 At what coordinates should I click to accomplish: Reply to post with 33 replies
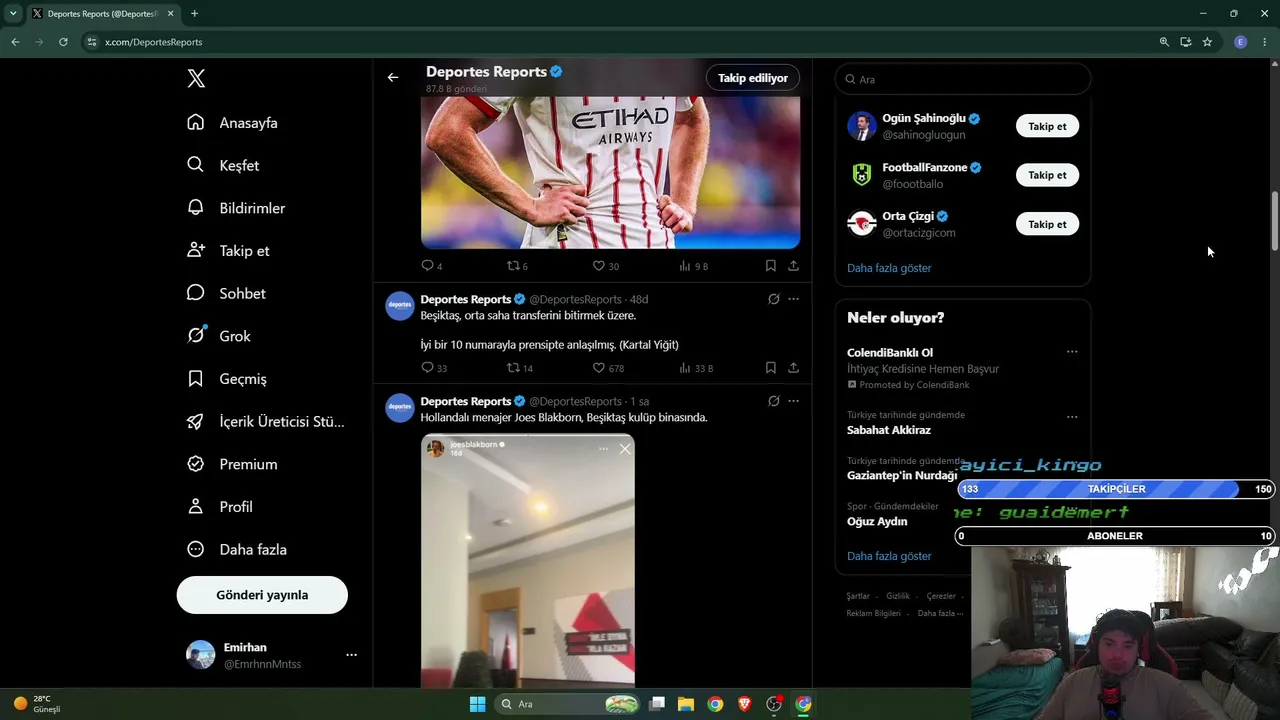(x=434, y=368)
